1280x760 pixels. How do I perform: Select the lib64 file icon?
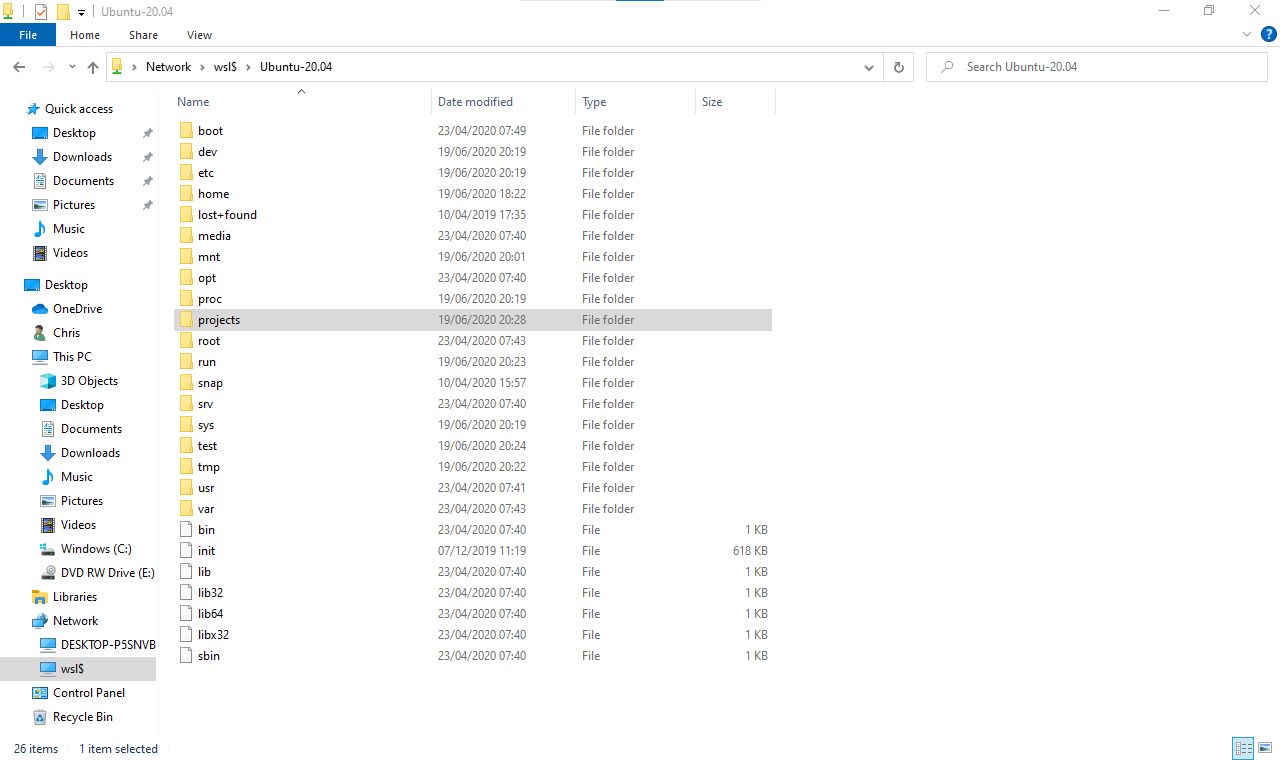(x=186, y=614)
